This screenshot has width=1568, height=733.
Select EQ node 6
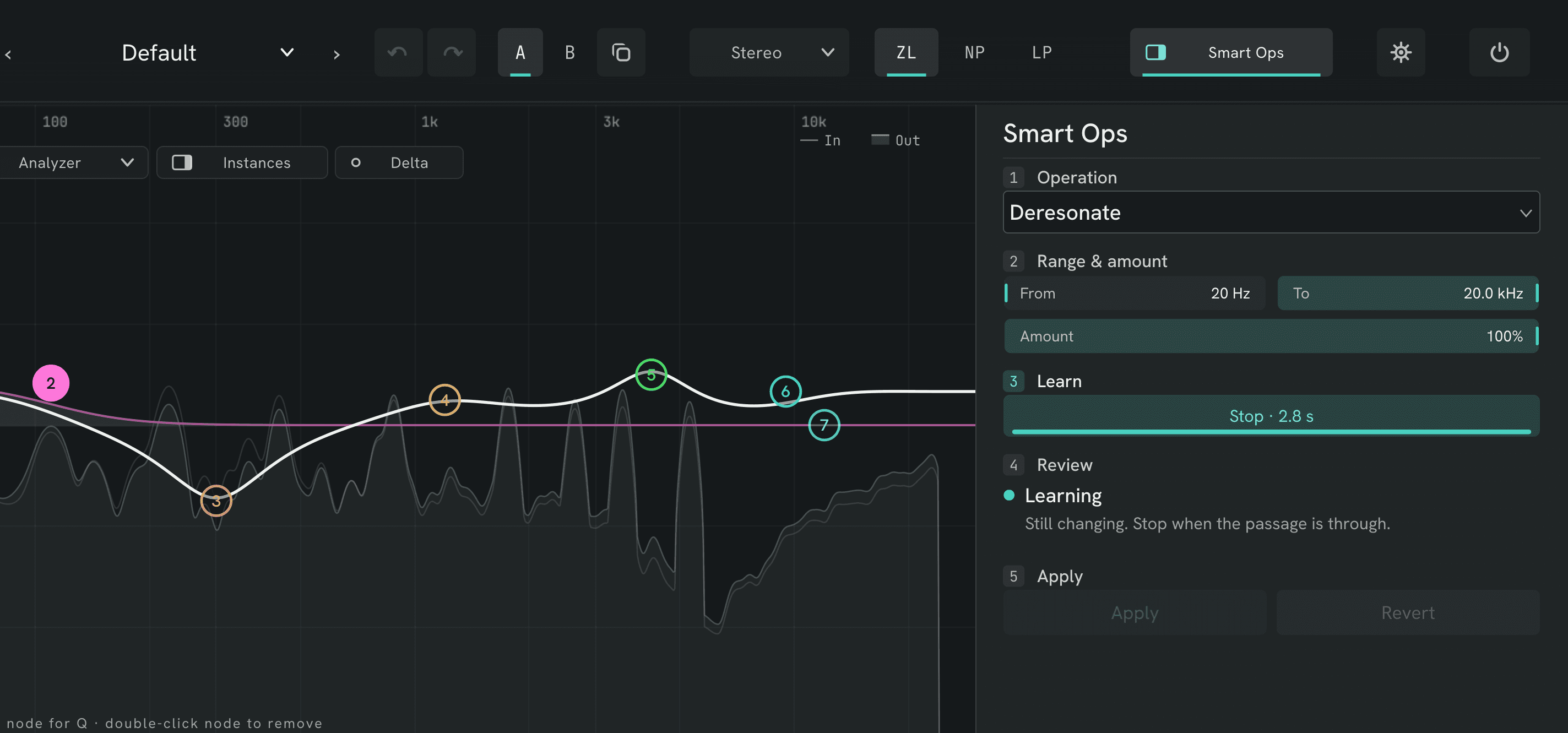[x=785, y=392]
